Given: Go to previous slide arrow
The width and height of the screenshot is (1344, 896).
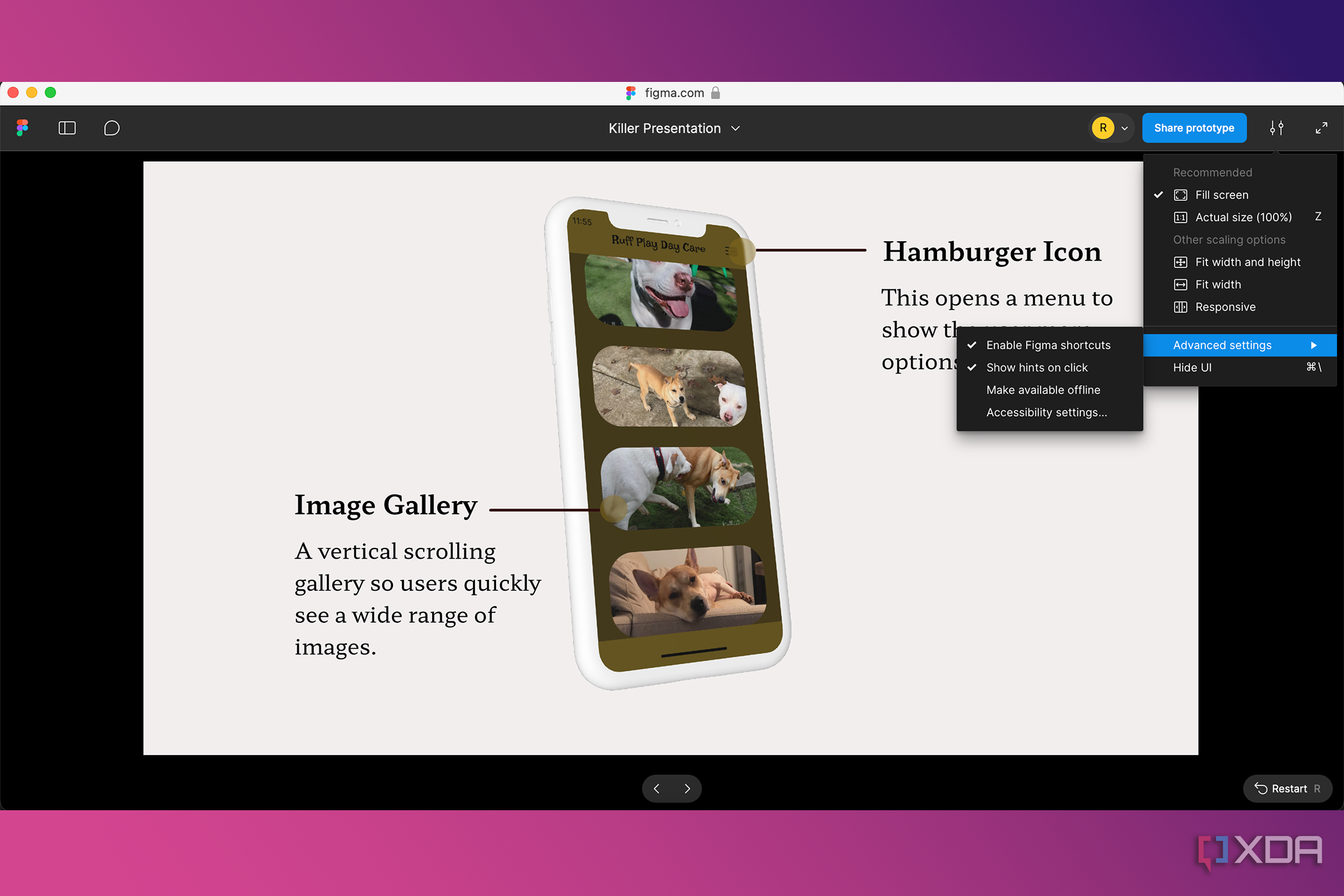Looking at the screenshot, I should [657, 788].
